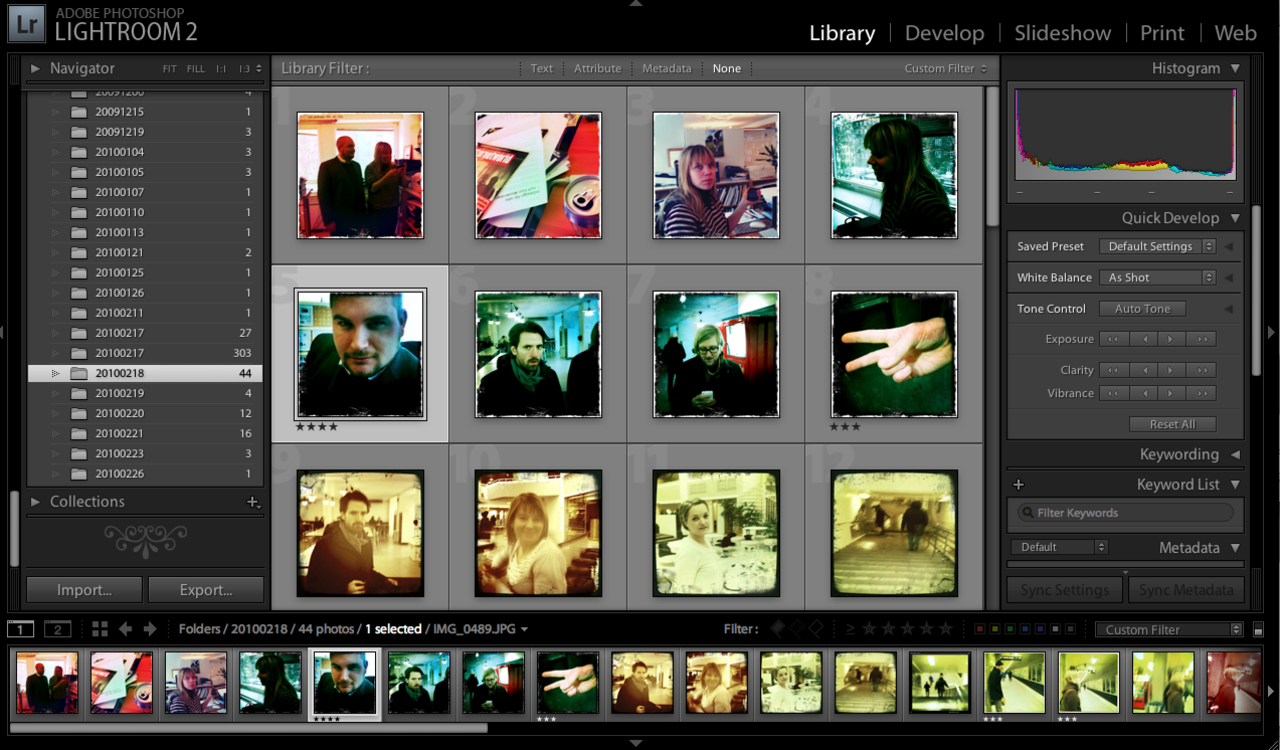Screen dimensions: 1280x750
Task: Set filter rating to three stars
Action: click(908, 629)
